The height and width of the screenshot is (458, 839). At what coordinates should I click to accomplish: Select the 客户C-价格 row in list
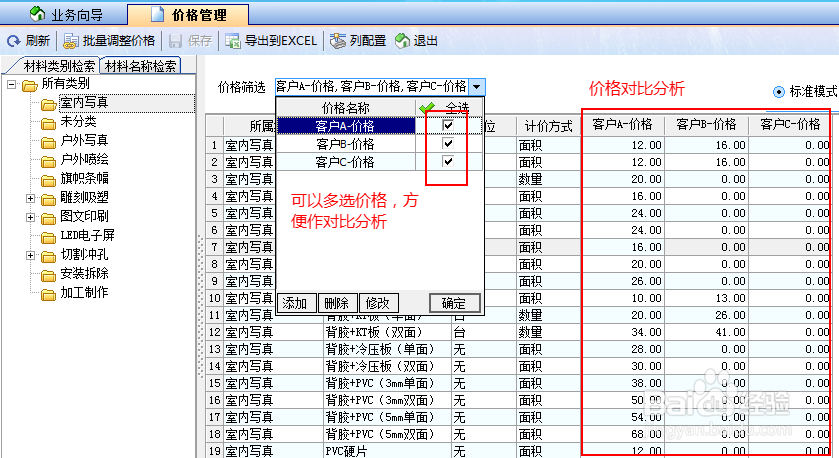(346, 162)
